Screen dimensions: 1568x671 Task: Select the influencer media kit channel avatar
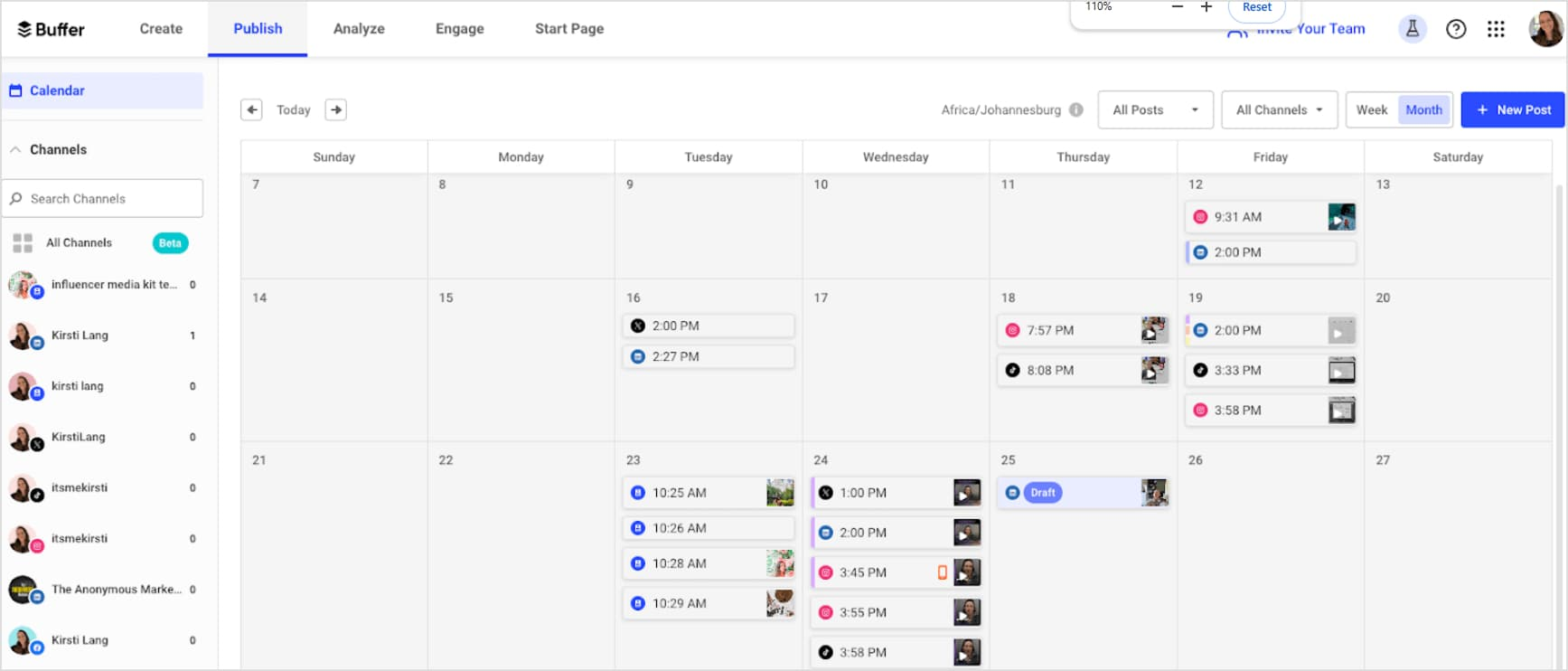point(24,285)
